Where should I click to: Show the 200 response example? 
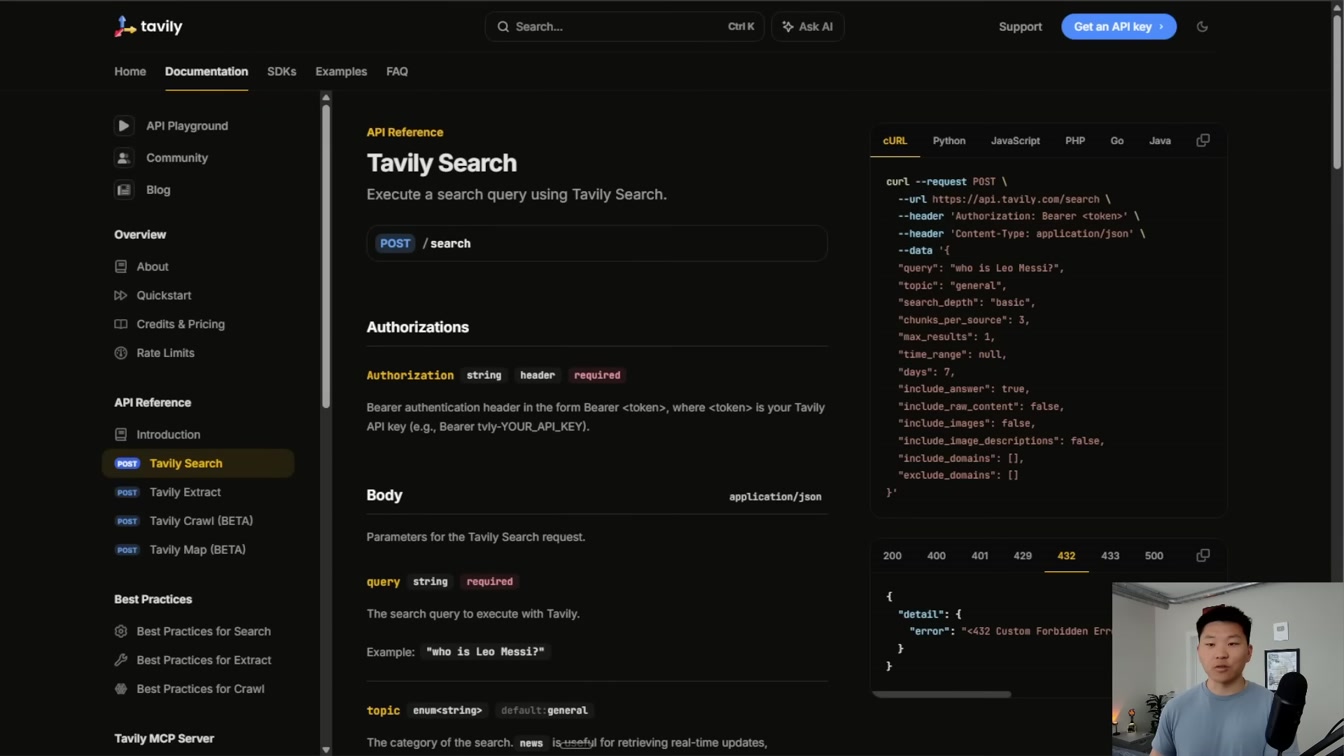coord(892,556)
